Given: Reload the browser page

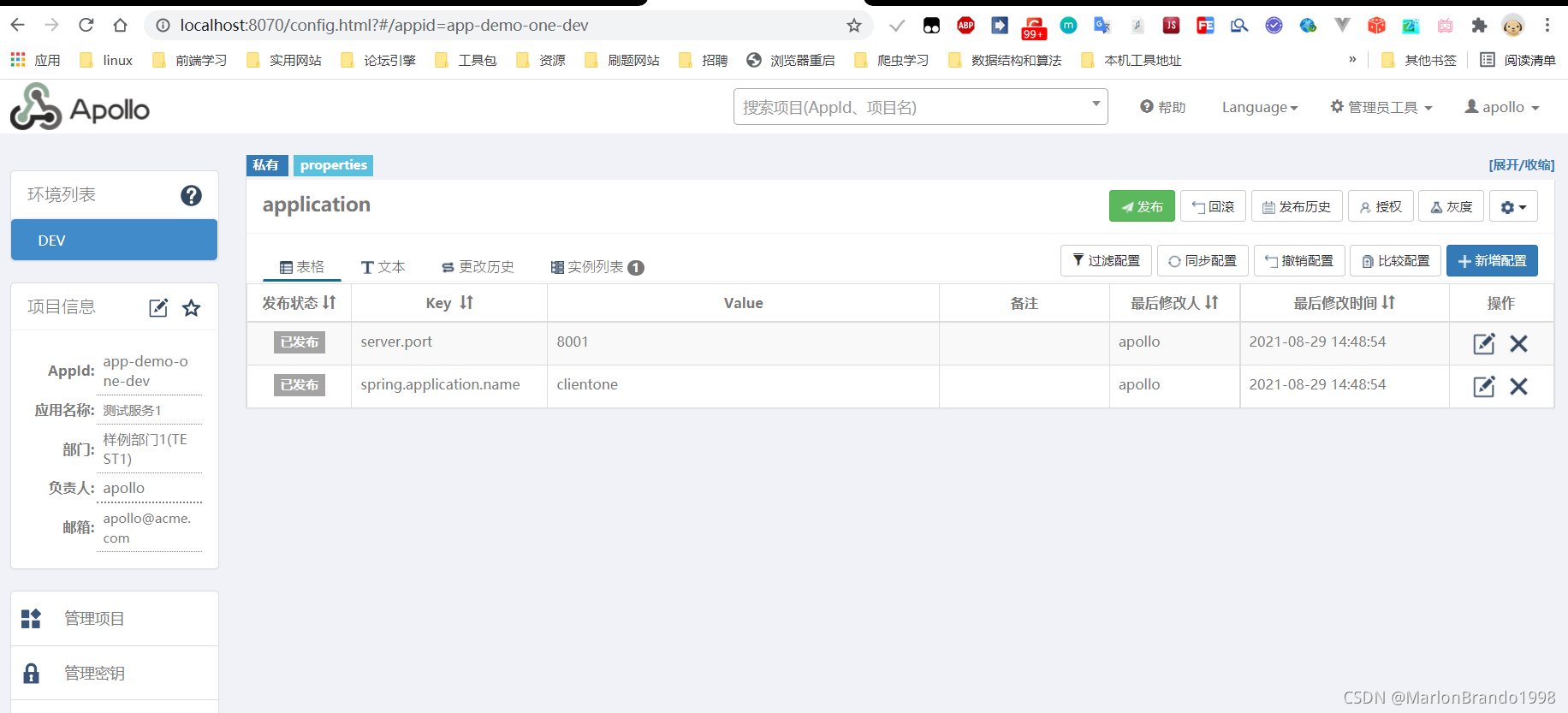Looking at the screenshot, I should [x=86, y=26].
